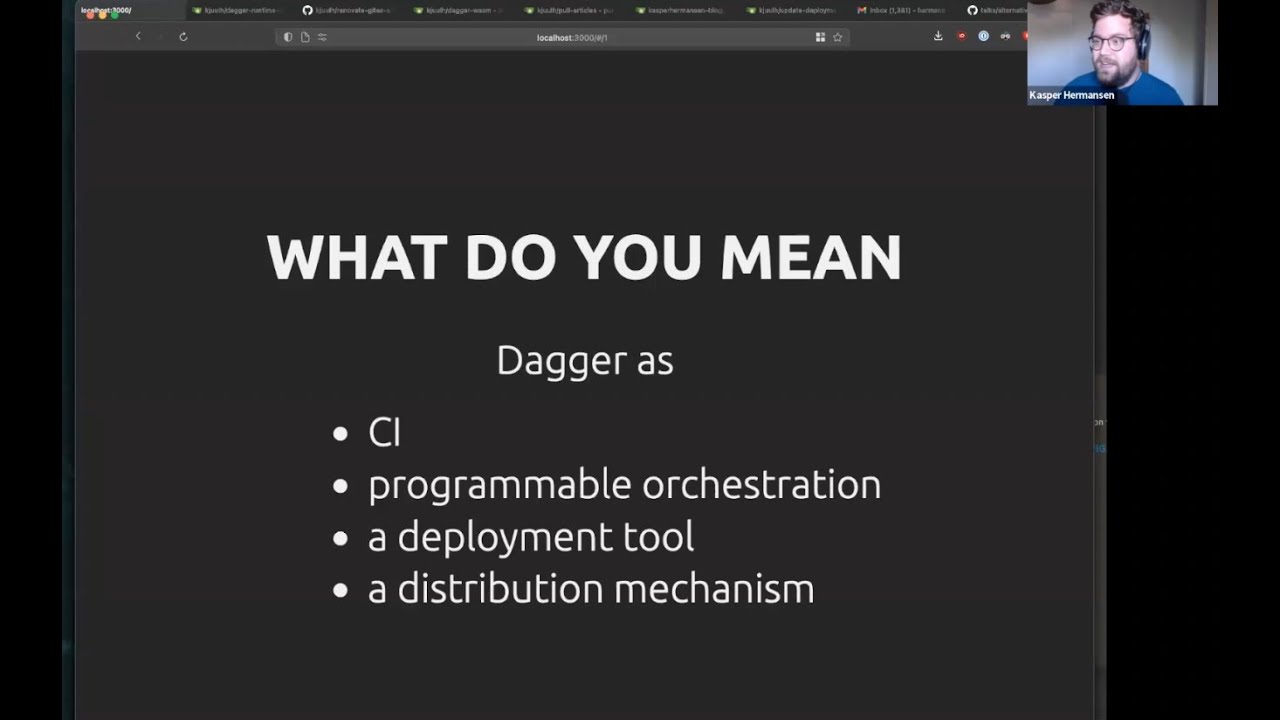Screen dimensions: 1280x720
Task: Click the Kasper Hermansen webcam thumbnail
Action: 1122,52
